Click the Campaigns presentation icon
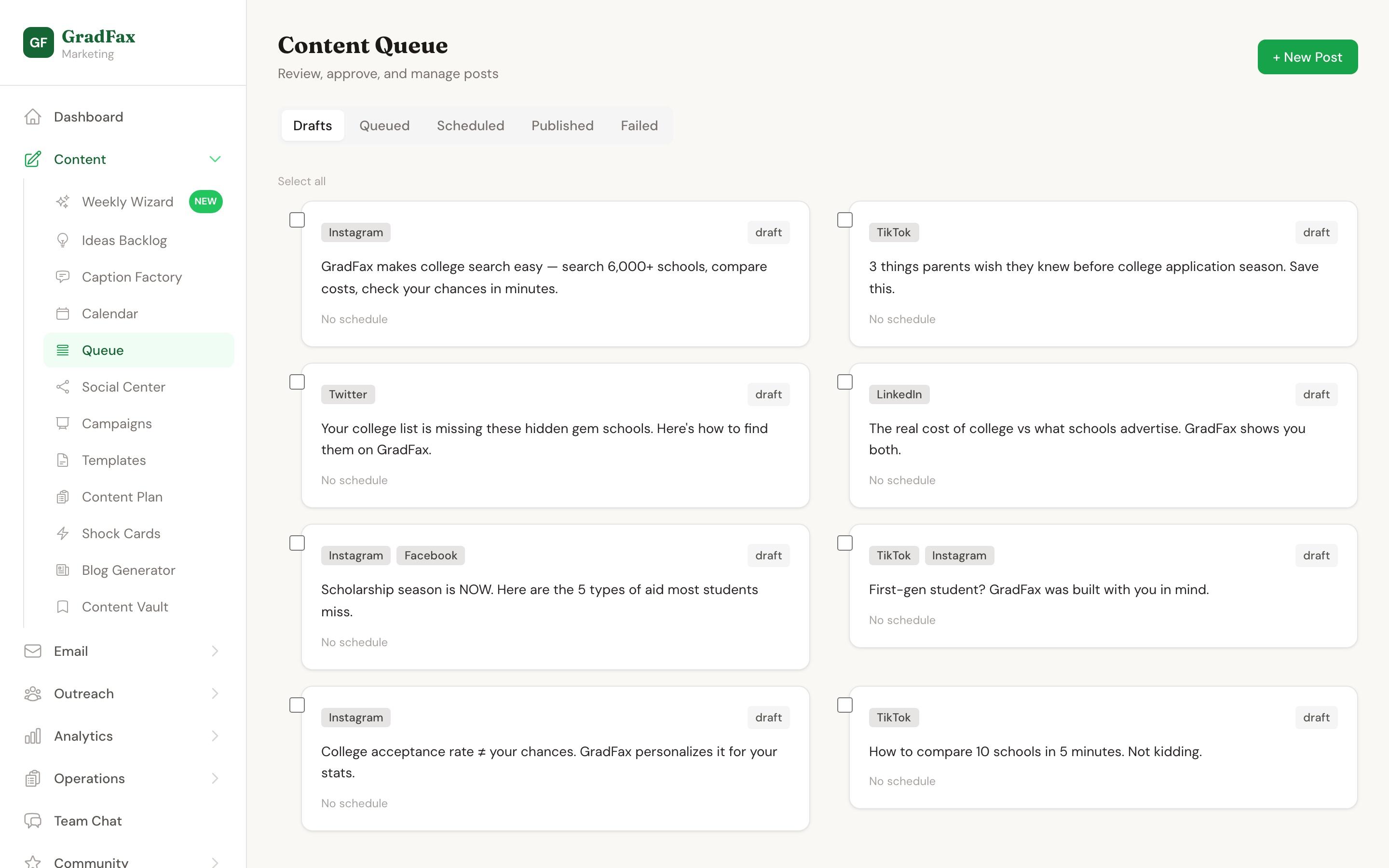The height and width of the screenshot is (868, 1389). 63,424
